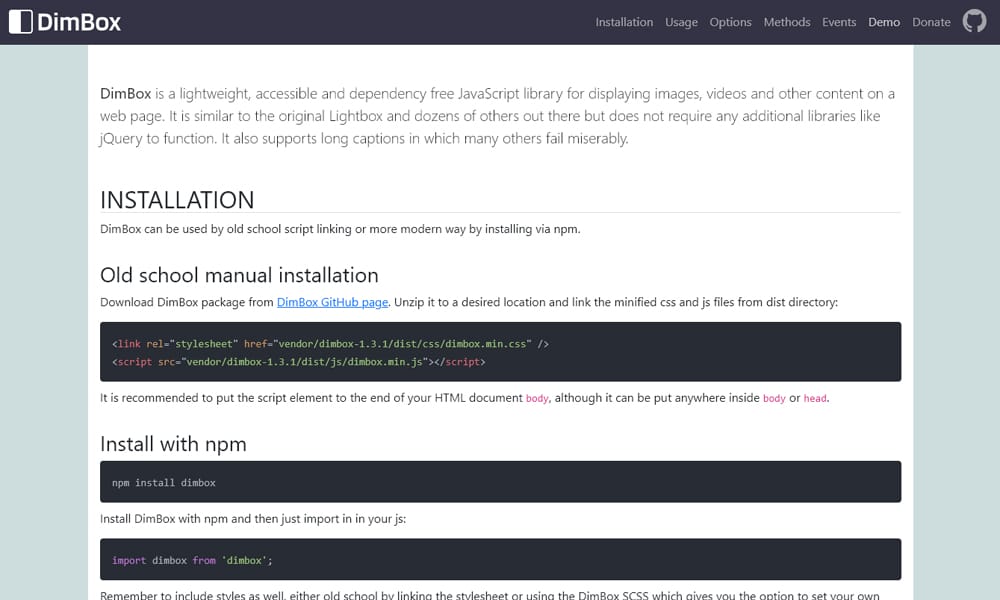Click the pink 'head' inline code word
Image resolution: width=1000 pixels, height=600 pixels.
[x=814, y=399]
